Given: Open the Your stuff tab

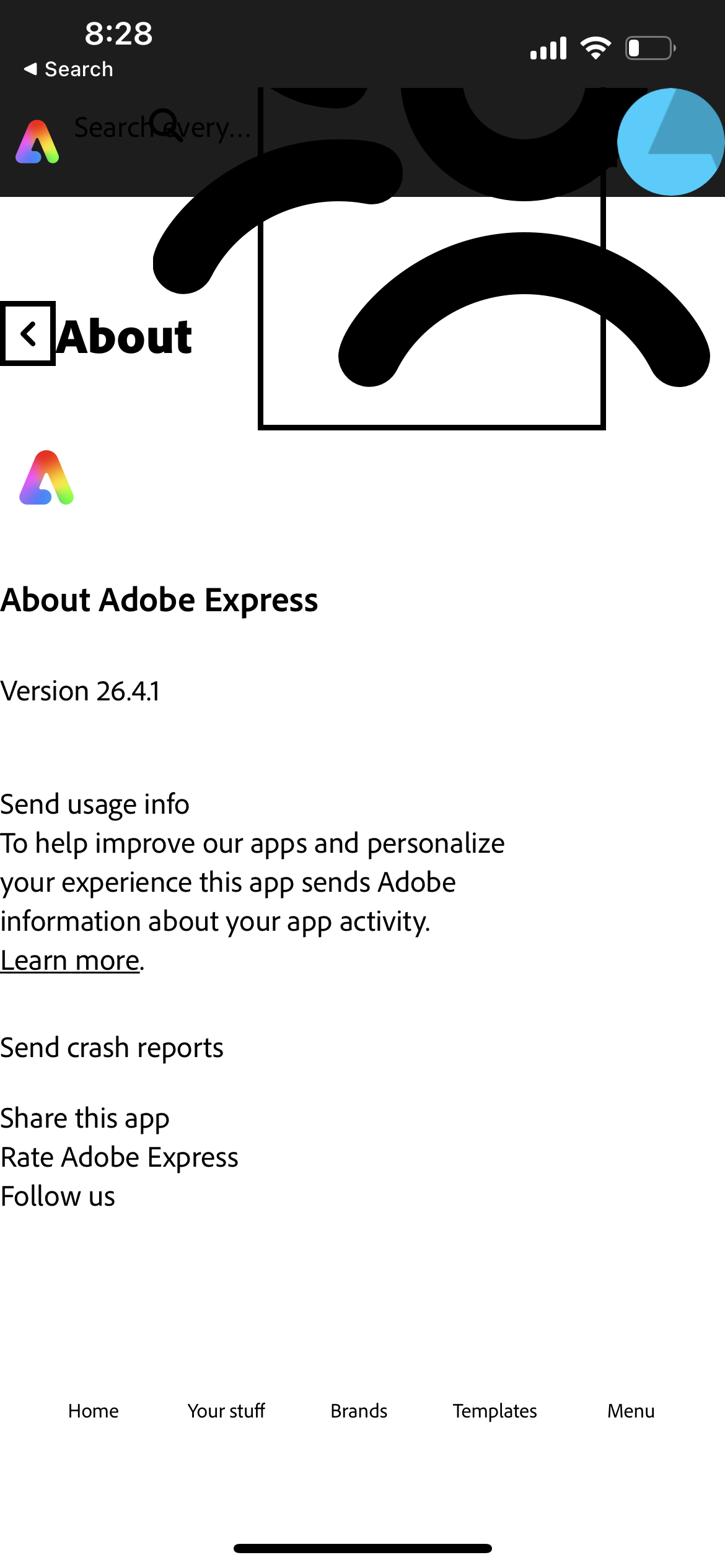Looking at the screenshot, I should coord(226,1410).
